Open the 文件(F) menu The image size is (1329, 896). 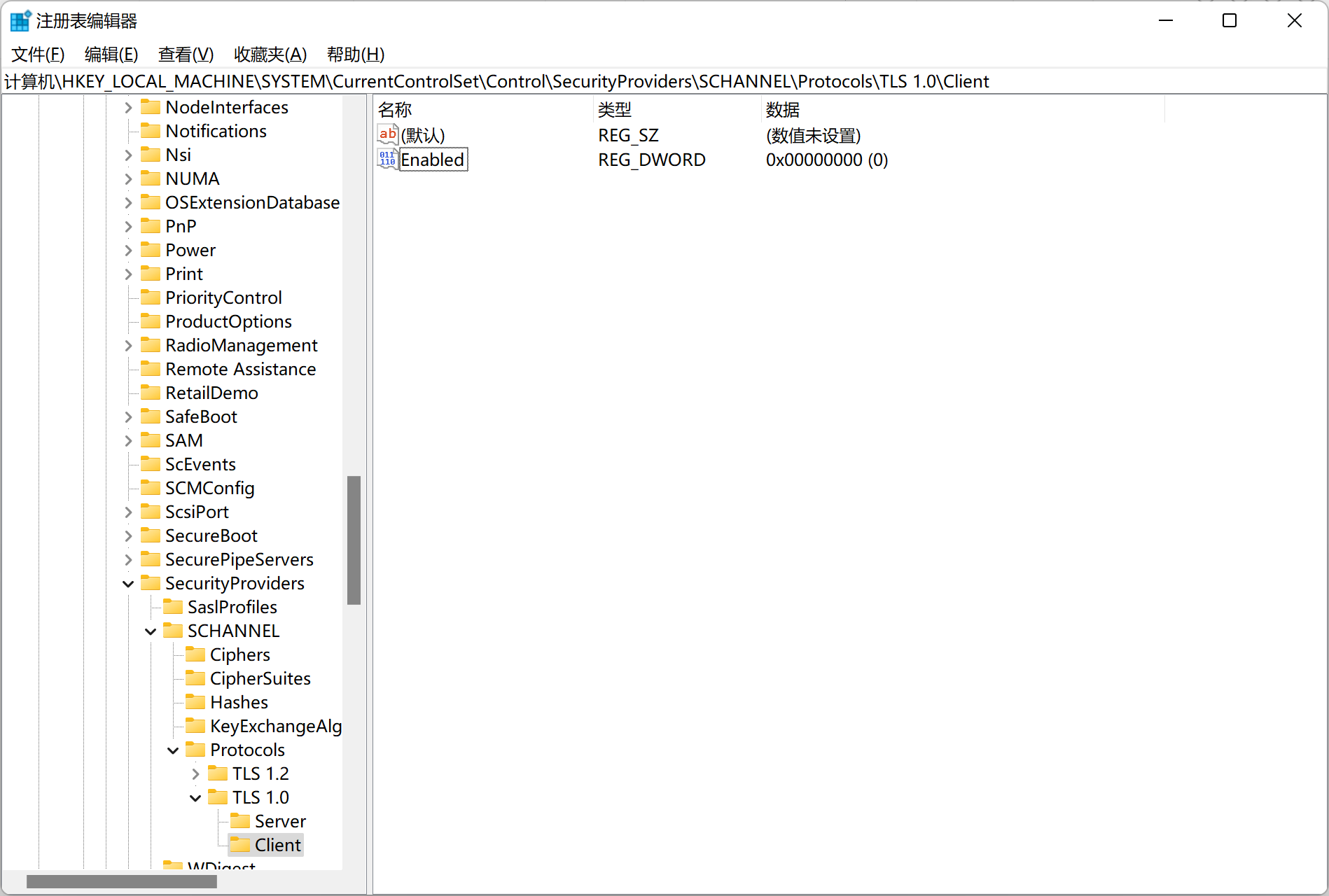tap(38, 55)
